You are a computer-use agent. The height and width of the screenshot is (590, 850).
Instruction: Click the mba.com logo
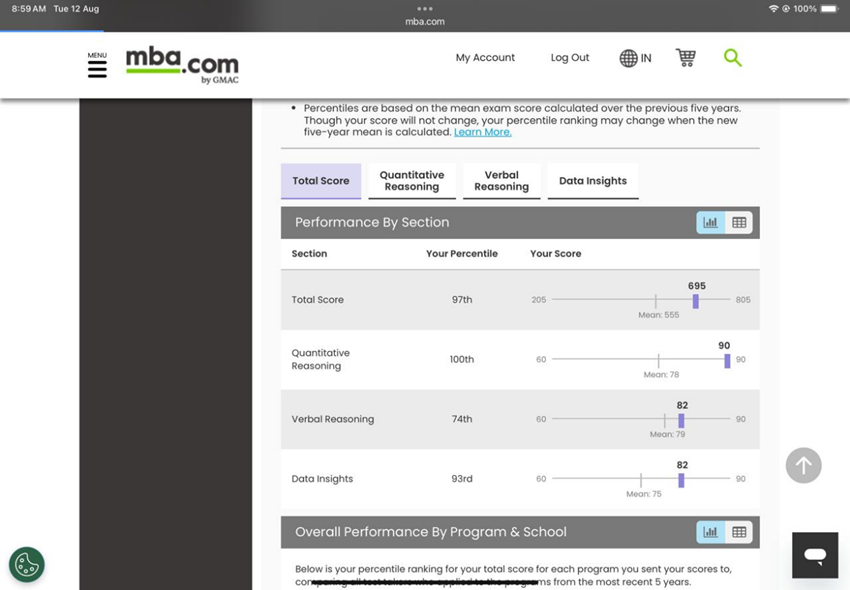tap(181, 65)
